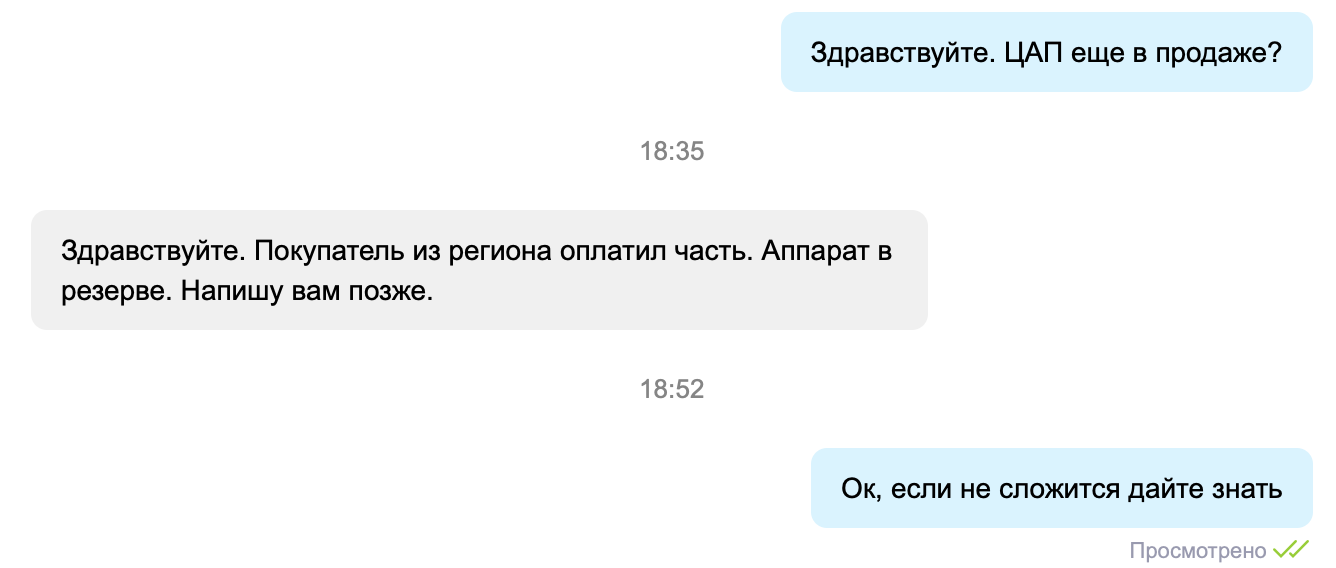The height and width of the screenshot is (568, 1336).
Task: Click "дайте знать" in the last message
Action: [1205, 489]
